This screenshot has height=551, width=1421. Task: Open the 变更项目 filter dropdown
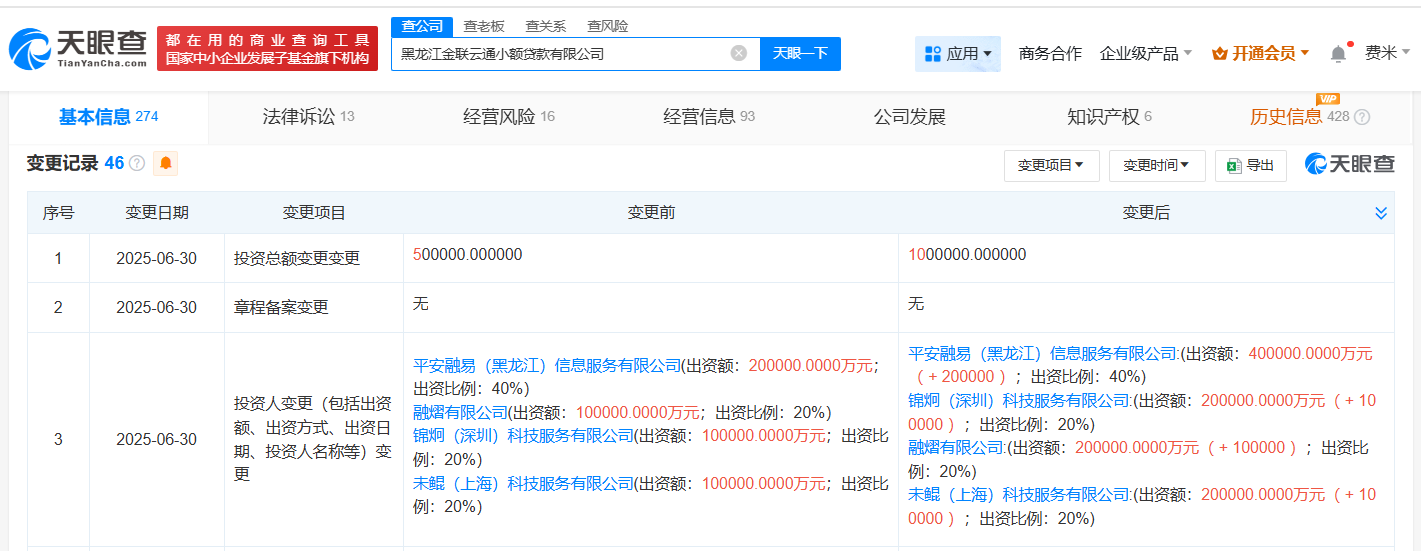(x=1051, y=165)
